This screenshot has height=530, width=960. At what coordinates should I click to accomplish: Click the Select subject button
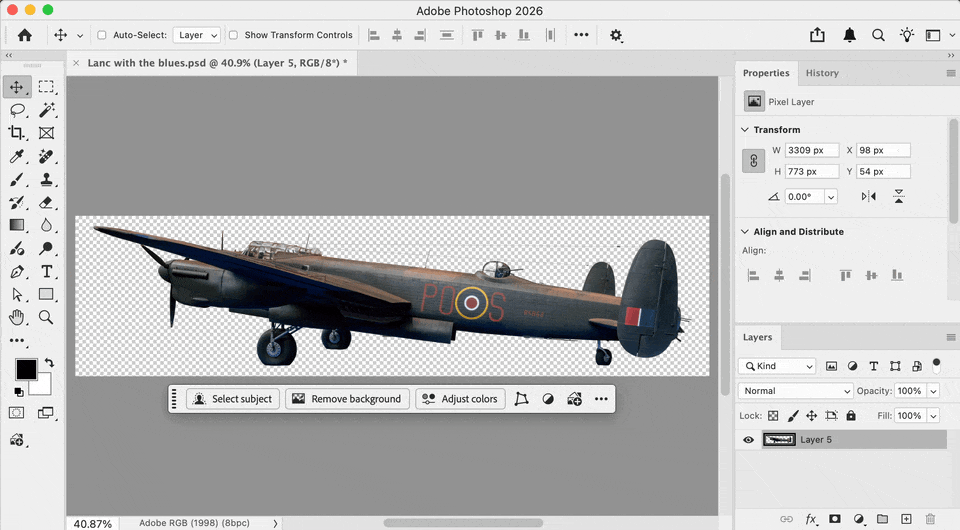coord(233,399)
